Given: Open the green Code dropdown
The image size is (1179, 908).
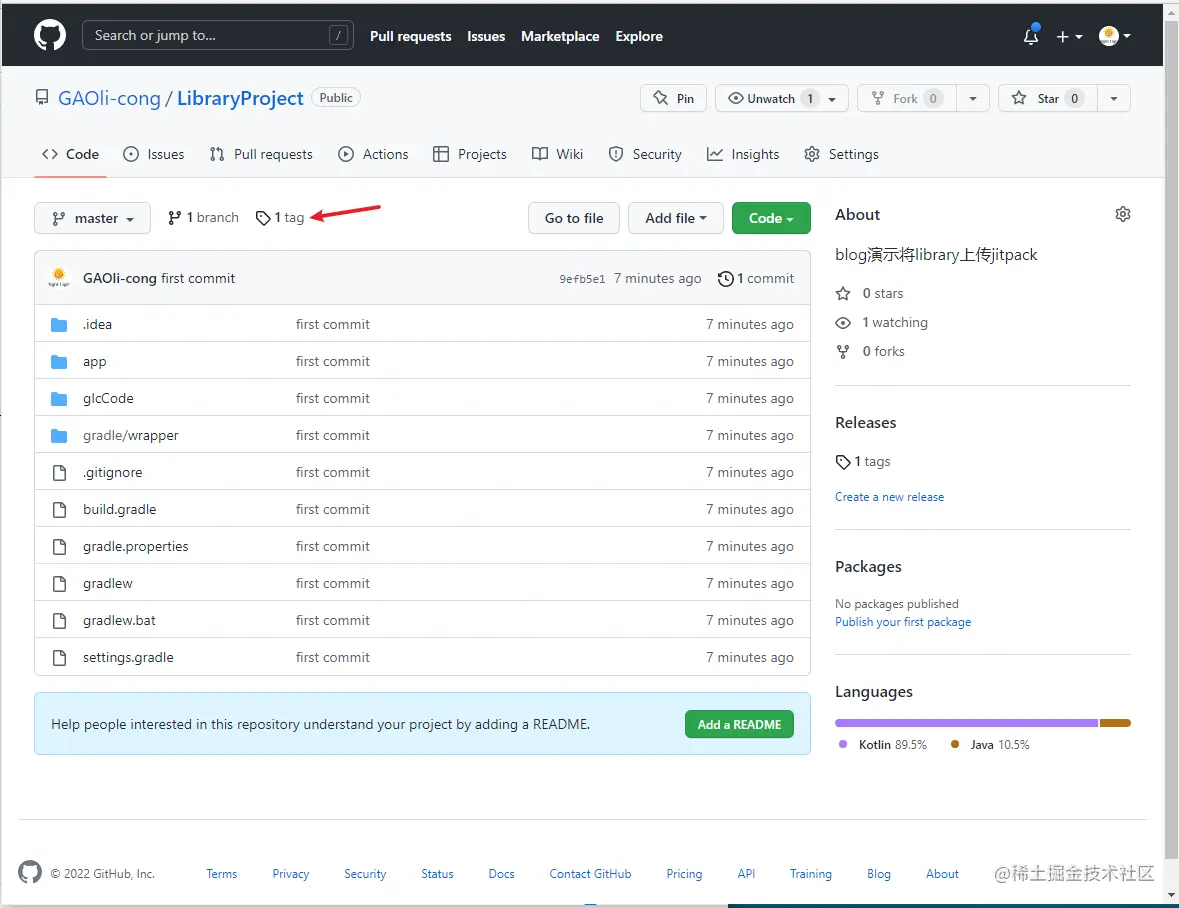Looking at the screenshot, I should coord(771,218).
